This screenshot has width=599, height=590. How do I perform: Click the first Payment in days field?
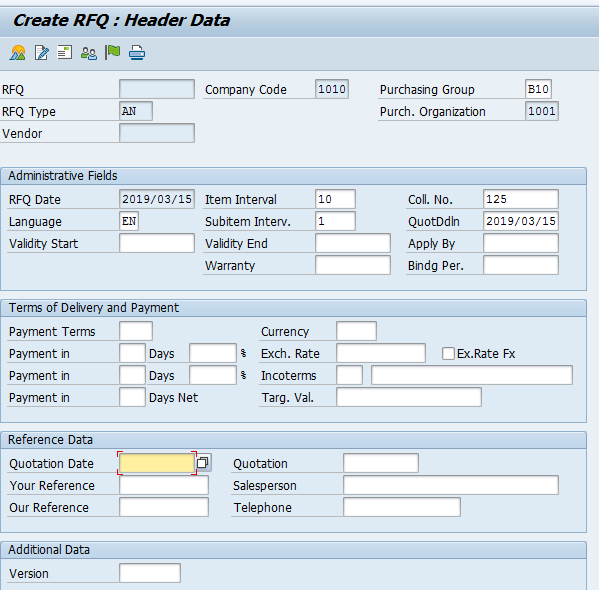tap(132, 353)
